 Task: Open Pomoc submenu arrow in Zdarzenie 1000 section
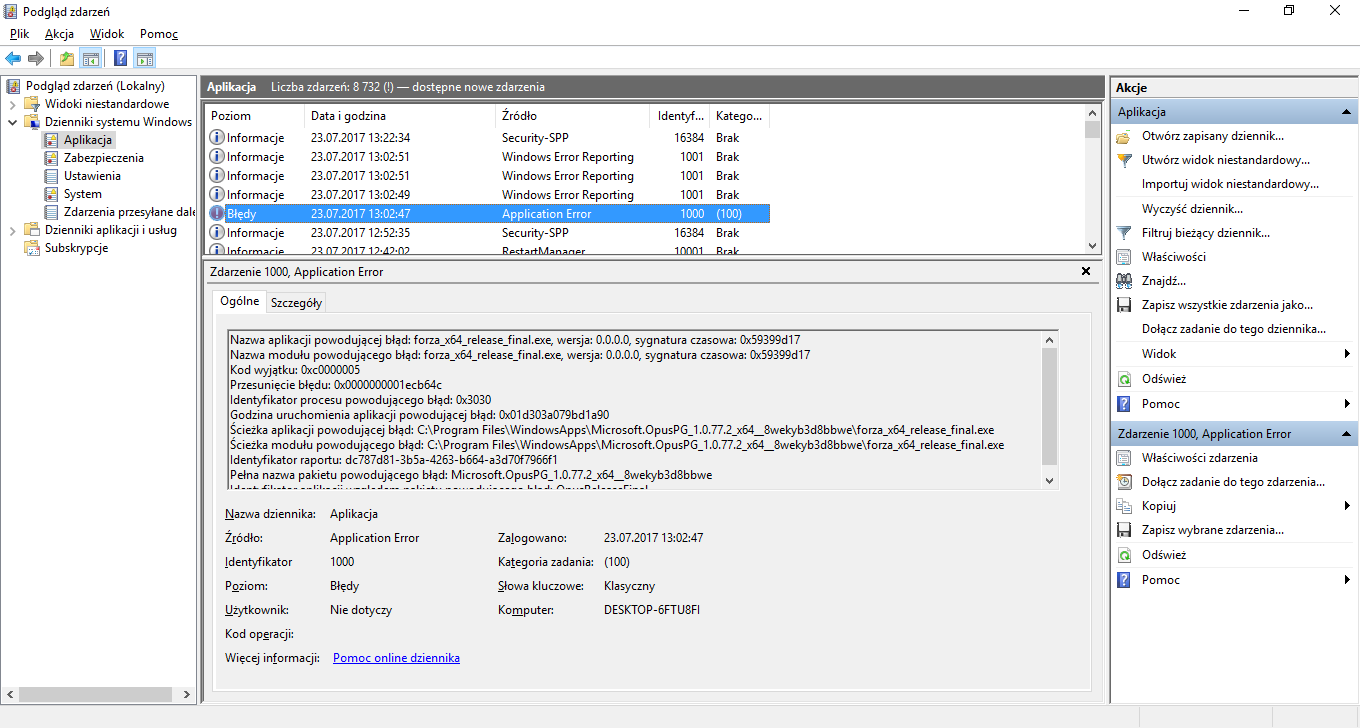(x=1348, y=580)
